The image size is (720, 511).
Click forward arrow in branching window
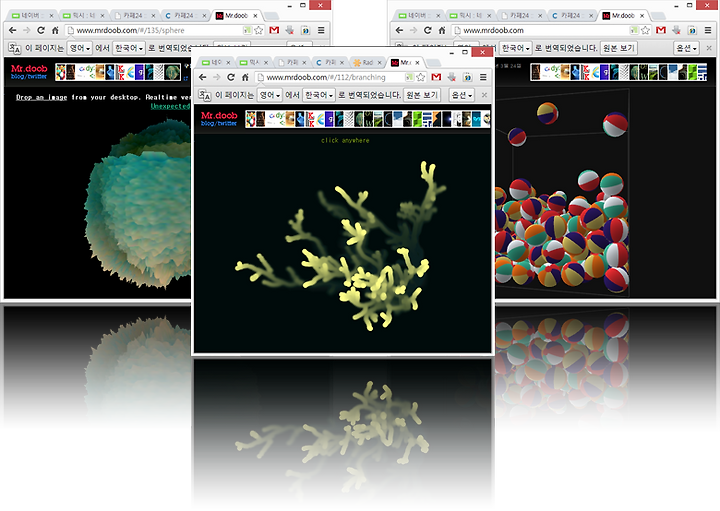(x=217, y=77)
